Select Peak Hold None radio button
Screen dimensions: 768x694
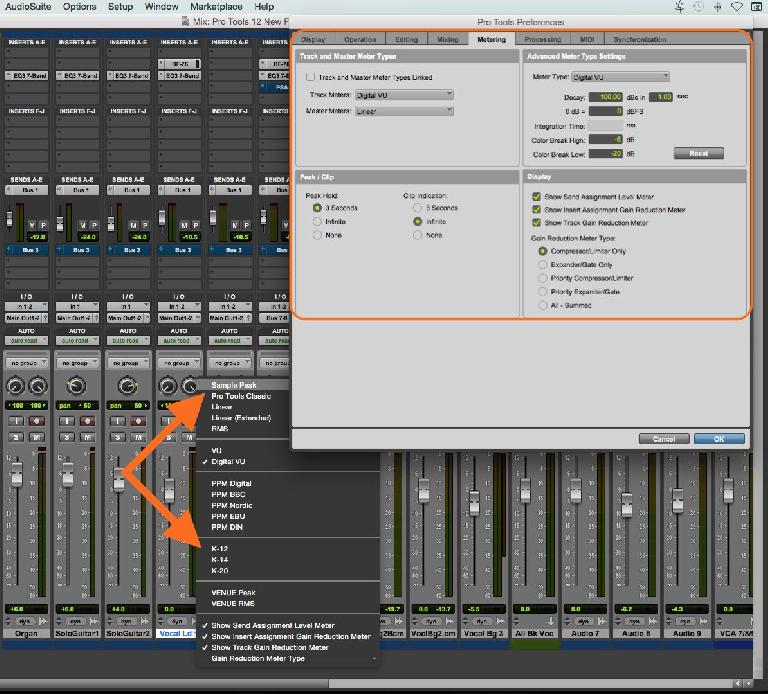(317, 235)
